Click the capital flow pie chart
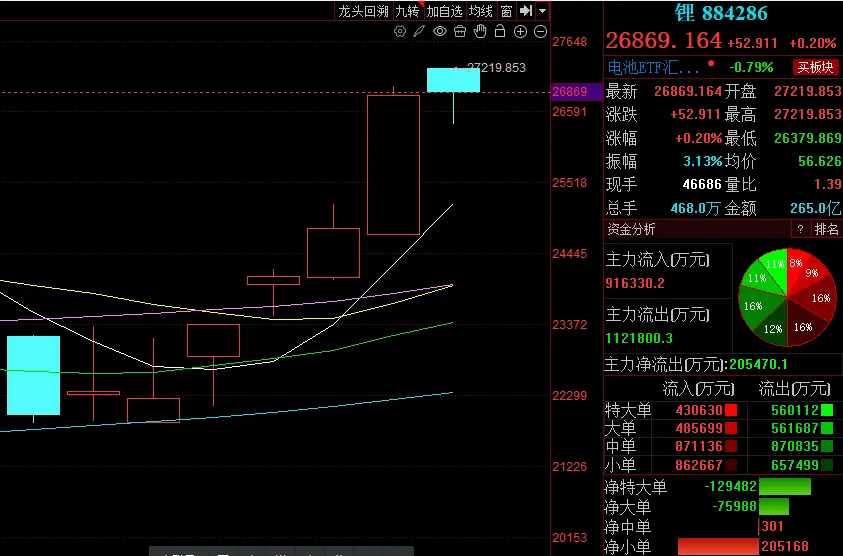This screenshot has height=556, width=843. 787,297
